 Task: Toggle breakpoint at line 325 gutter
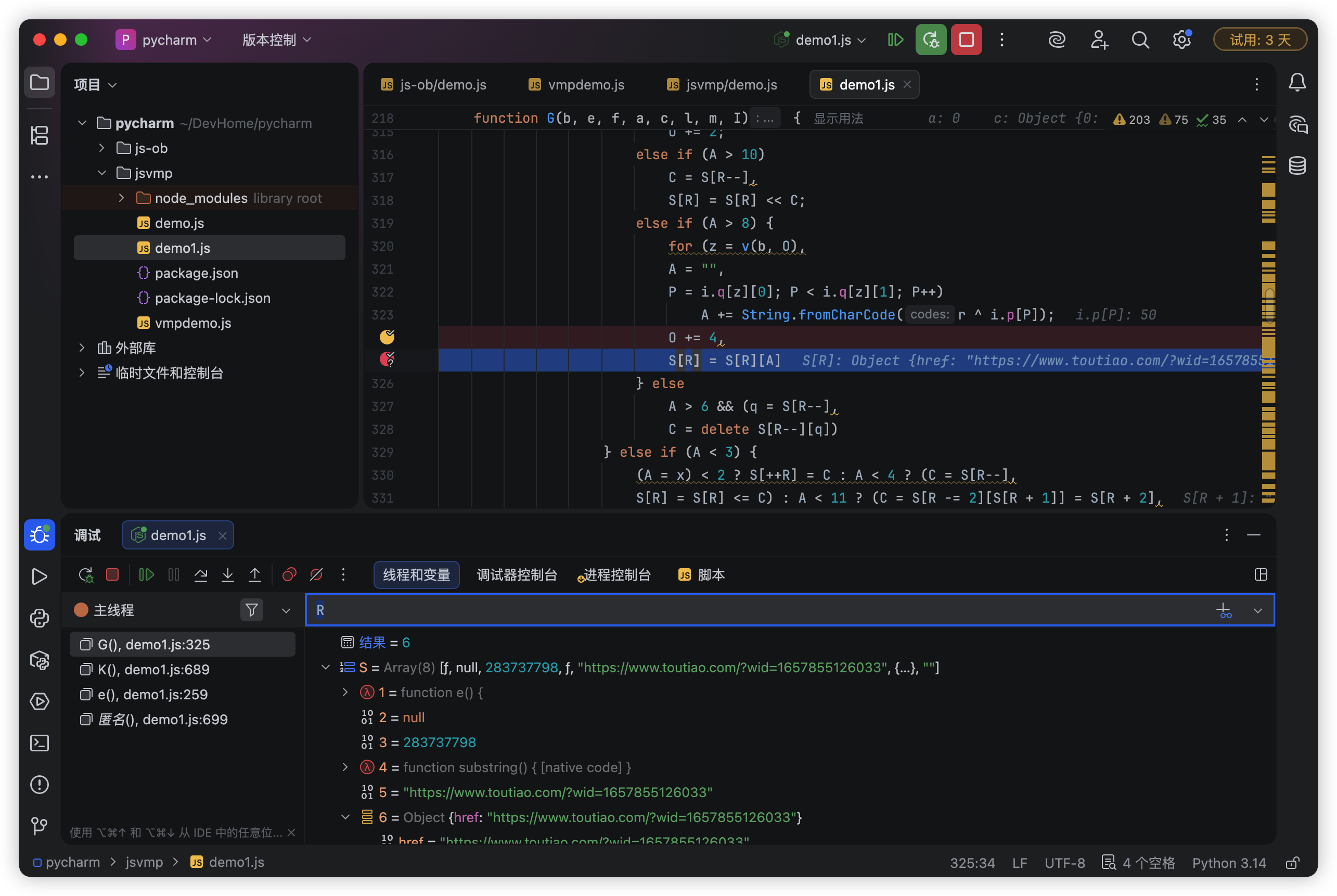tap(387, 360)
